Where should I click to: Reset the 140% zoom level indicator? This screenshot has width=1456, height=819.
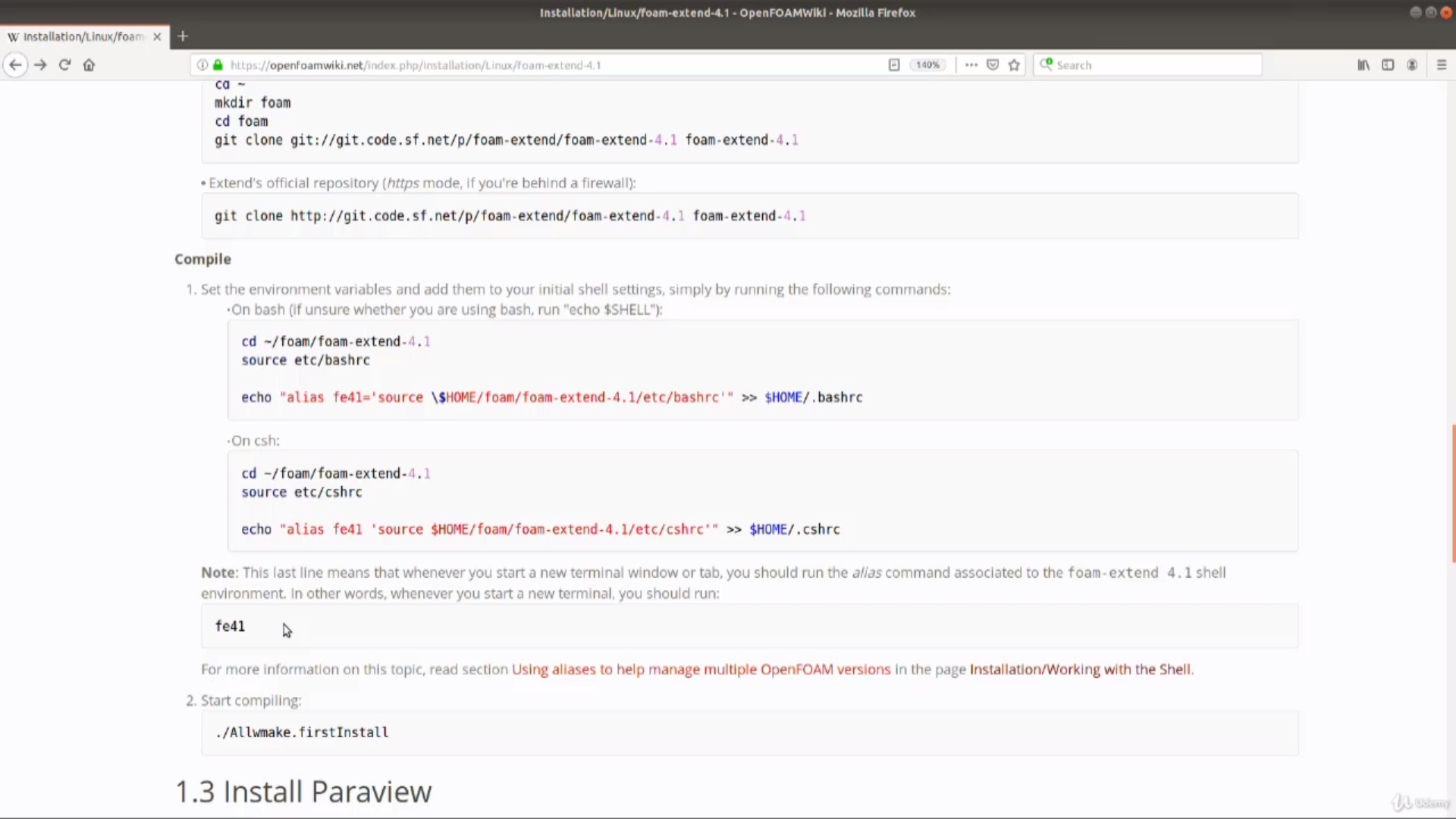(x=927, y=65)
